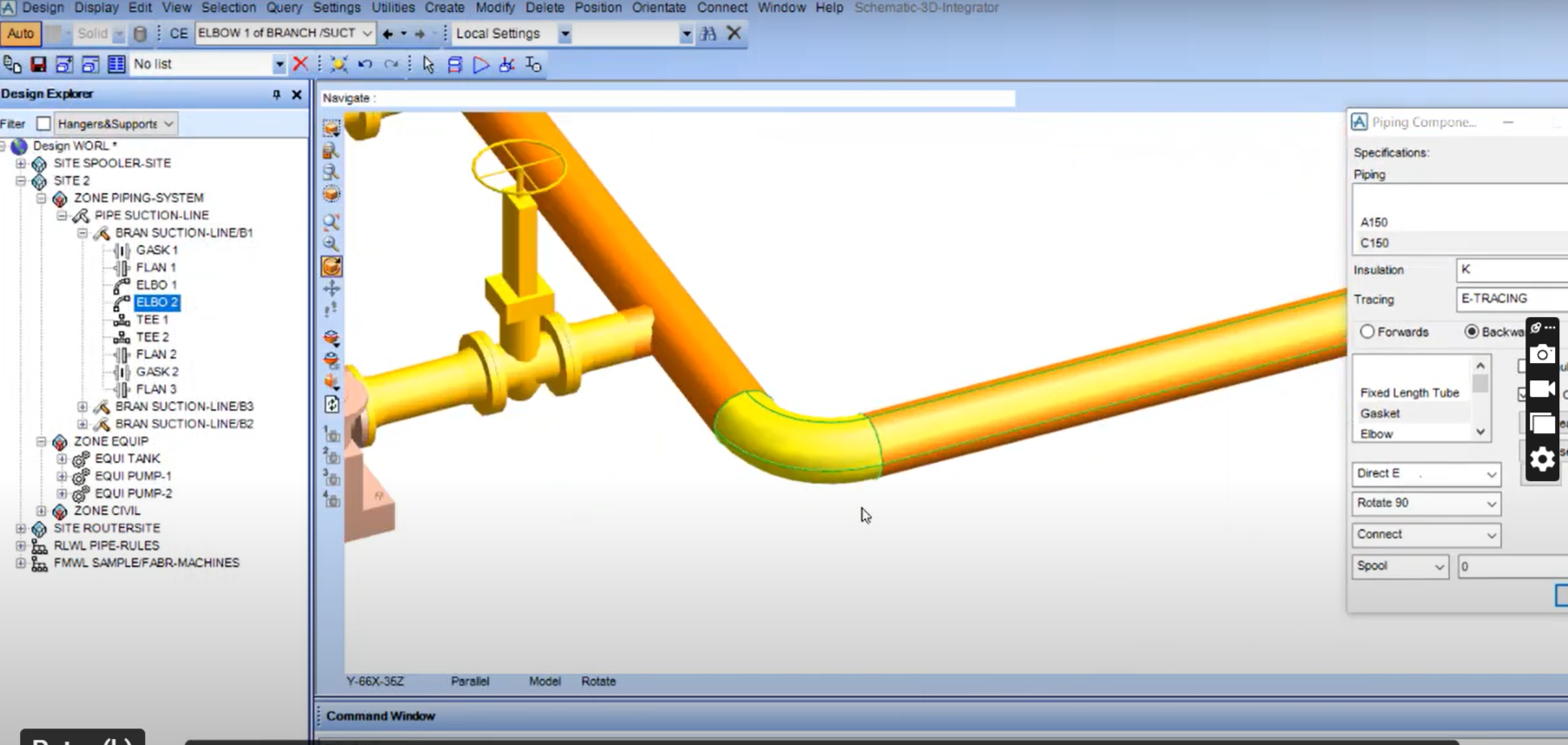
Task: Click the Undo arrow in the toolbar
Action: coord(365,64)
